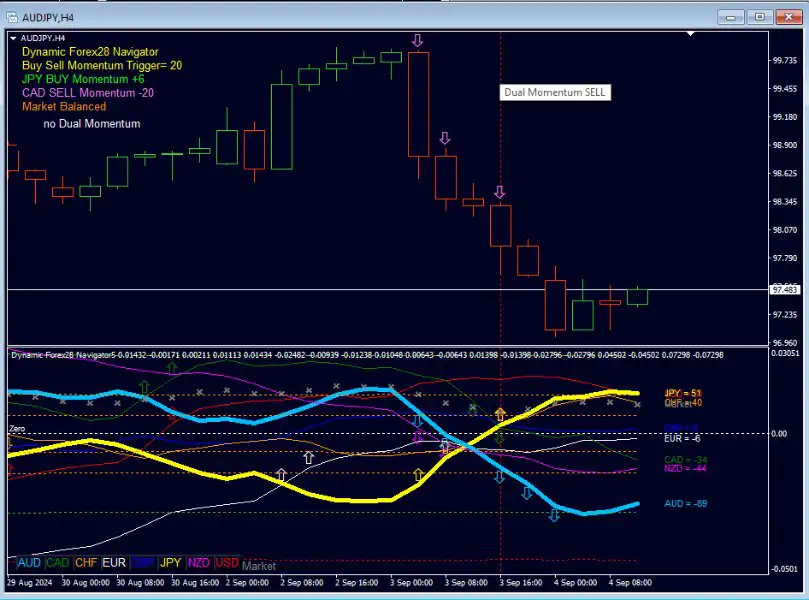Viewport: 809px width, 600px height.
Task: Click the current price label 97.483
Action: tap(785, 290)
